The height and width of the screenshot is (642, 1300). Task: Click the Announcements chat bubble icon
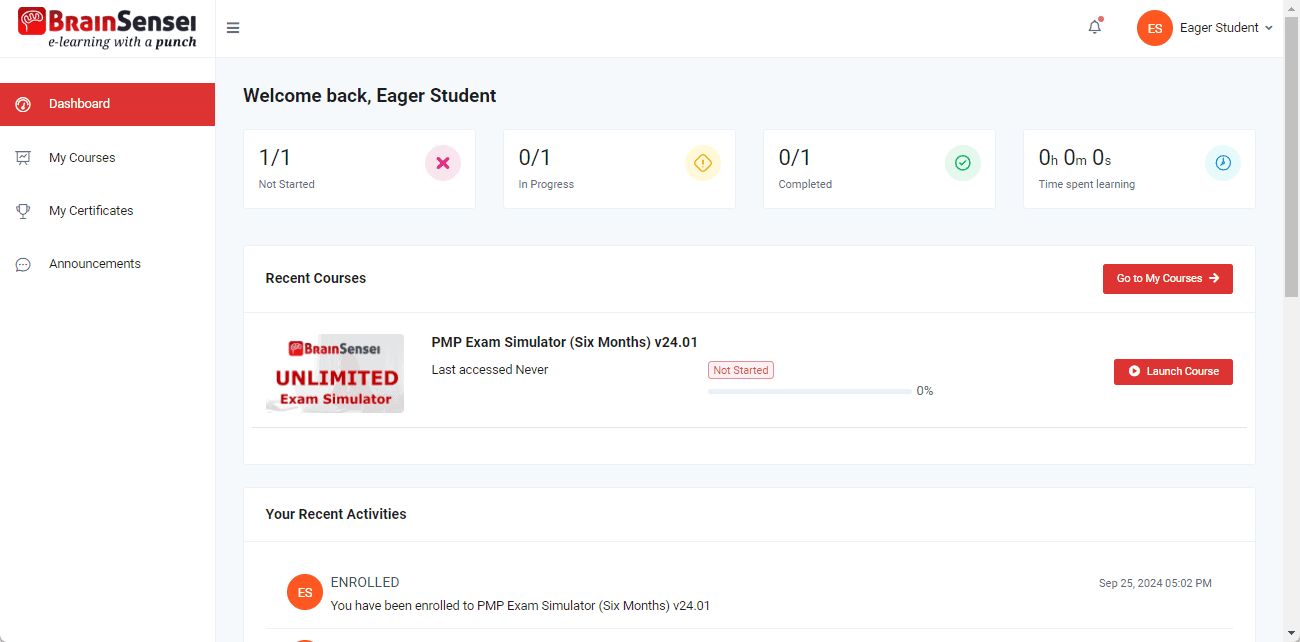[23, 264]
